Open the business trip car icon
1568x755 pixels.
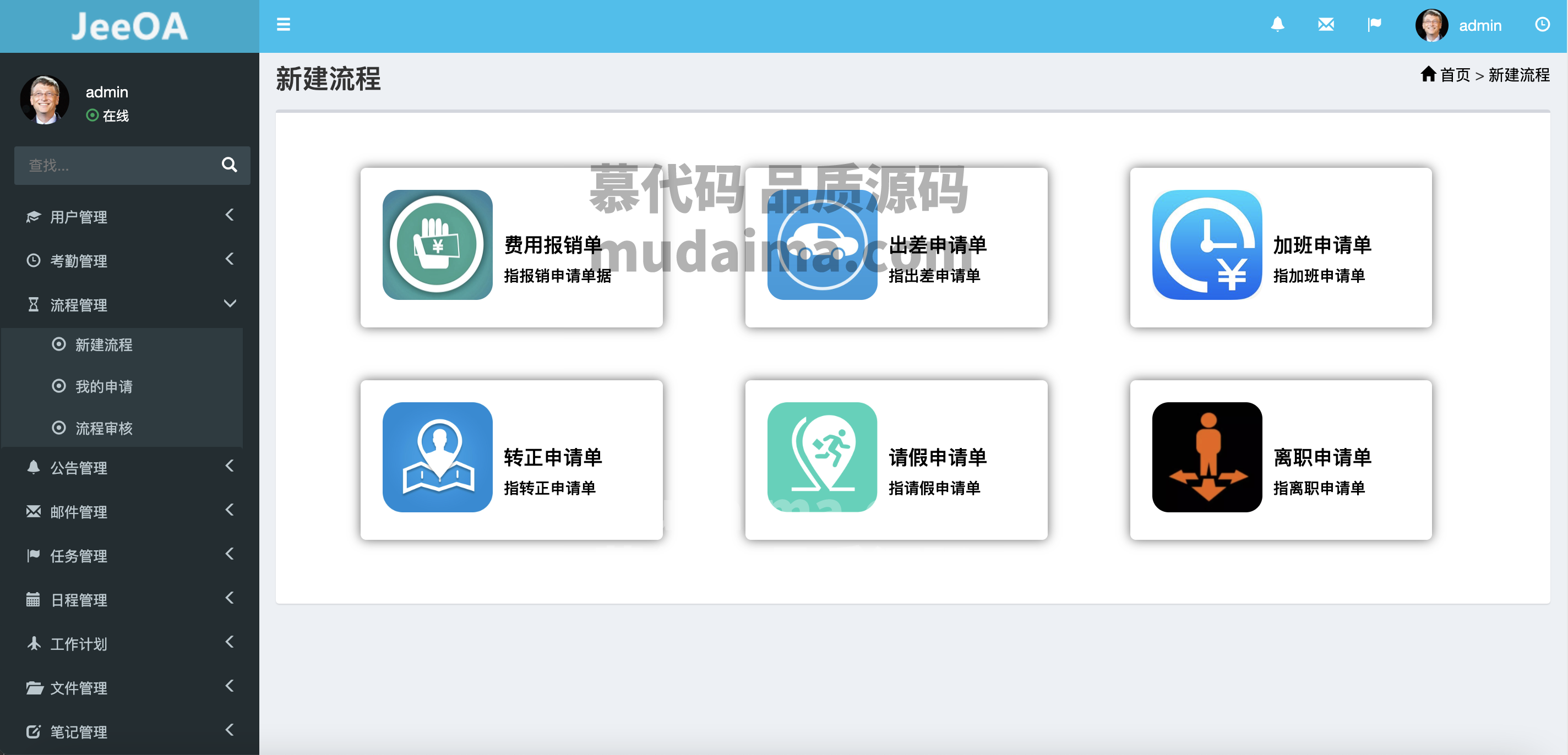[x=822, y=244]
